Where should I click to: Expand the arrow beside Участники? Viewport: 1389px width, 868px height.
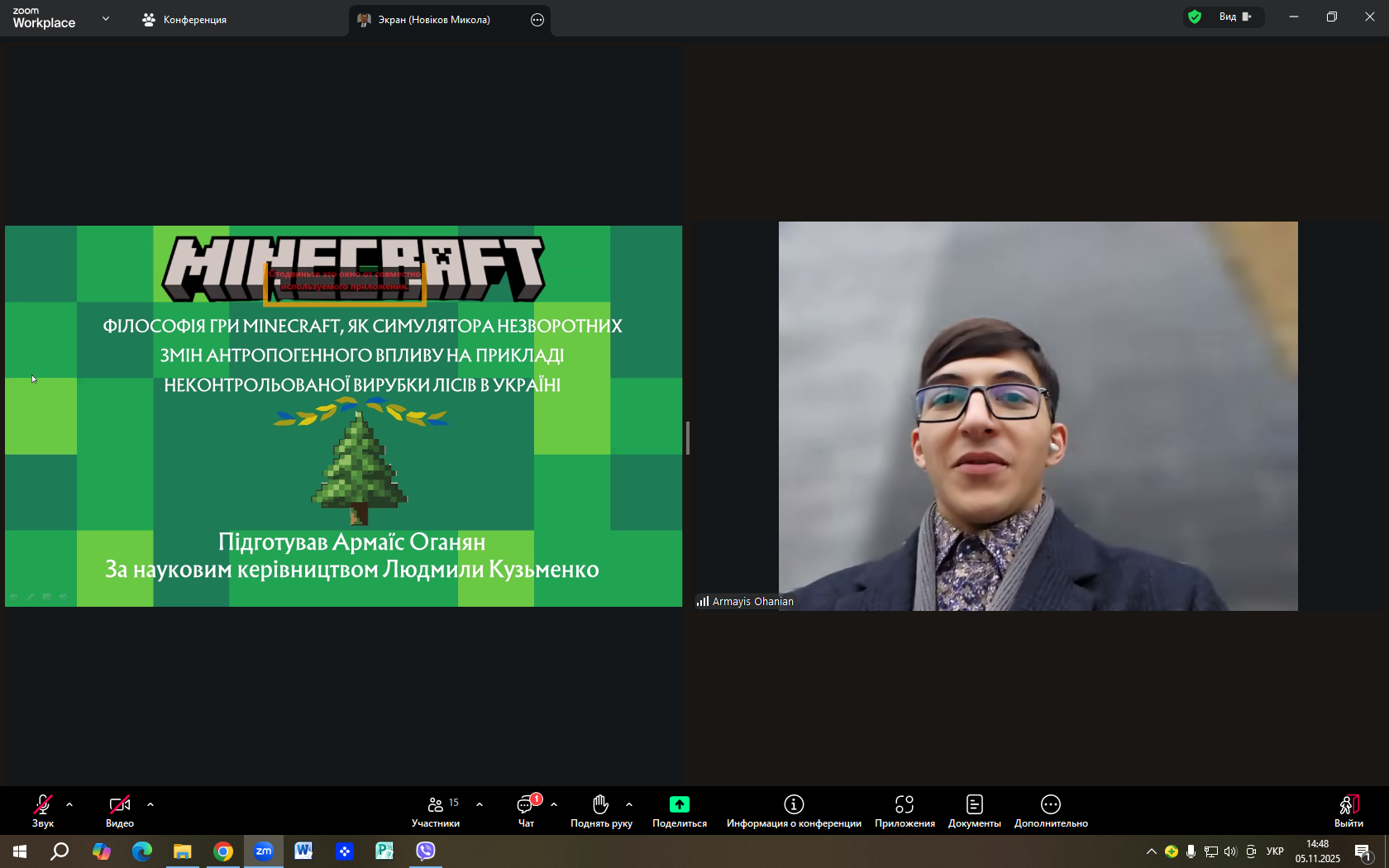pyautogui.click(x=480, y=804)
